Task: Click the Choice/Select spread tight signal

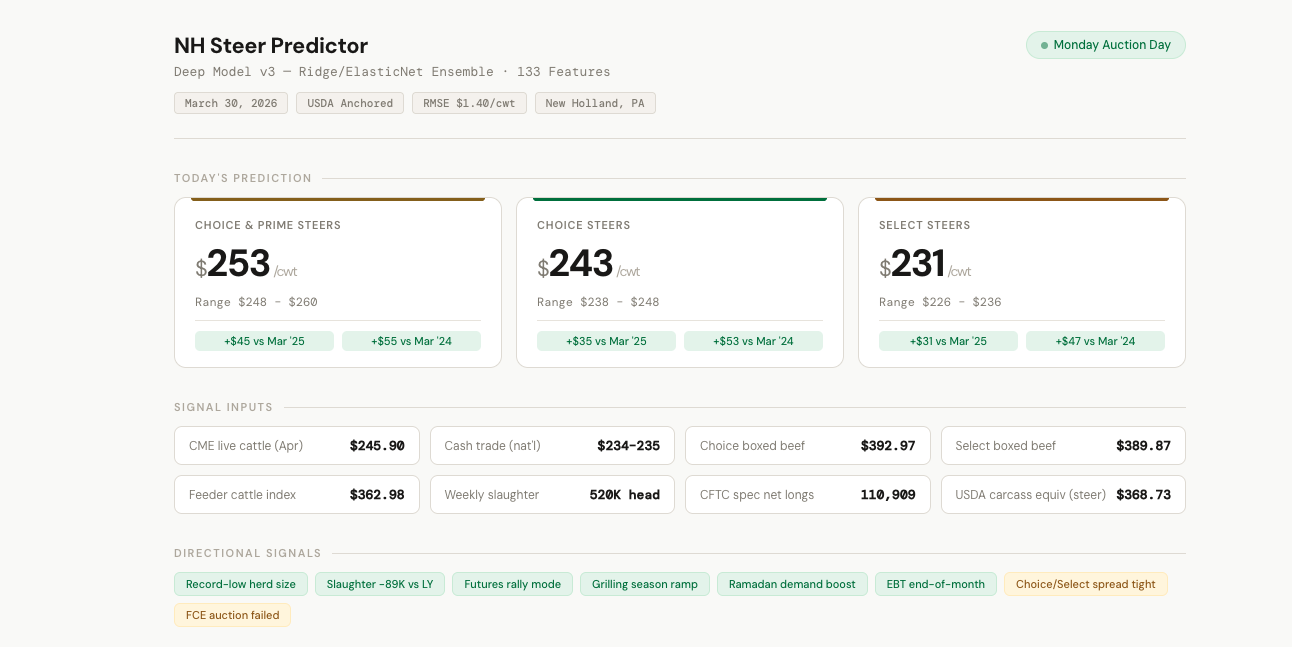Action: [1086, 584]
